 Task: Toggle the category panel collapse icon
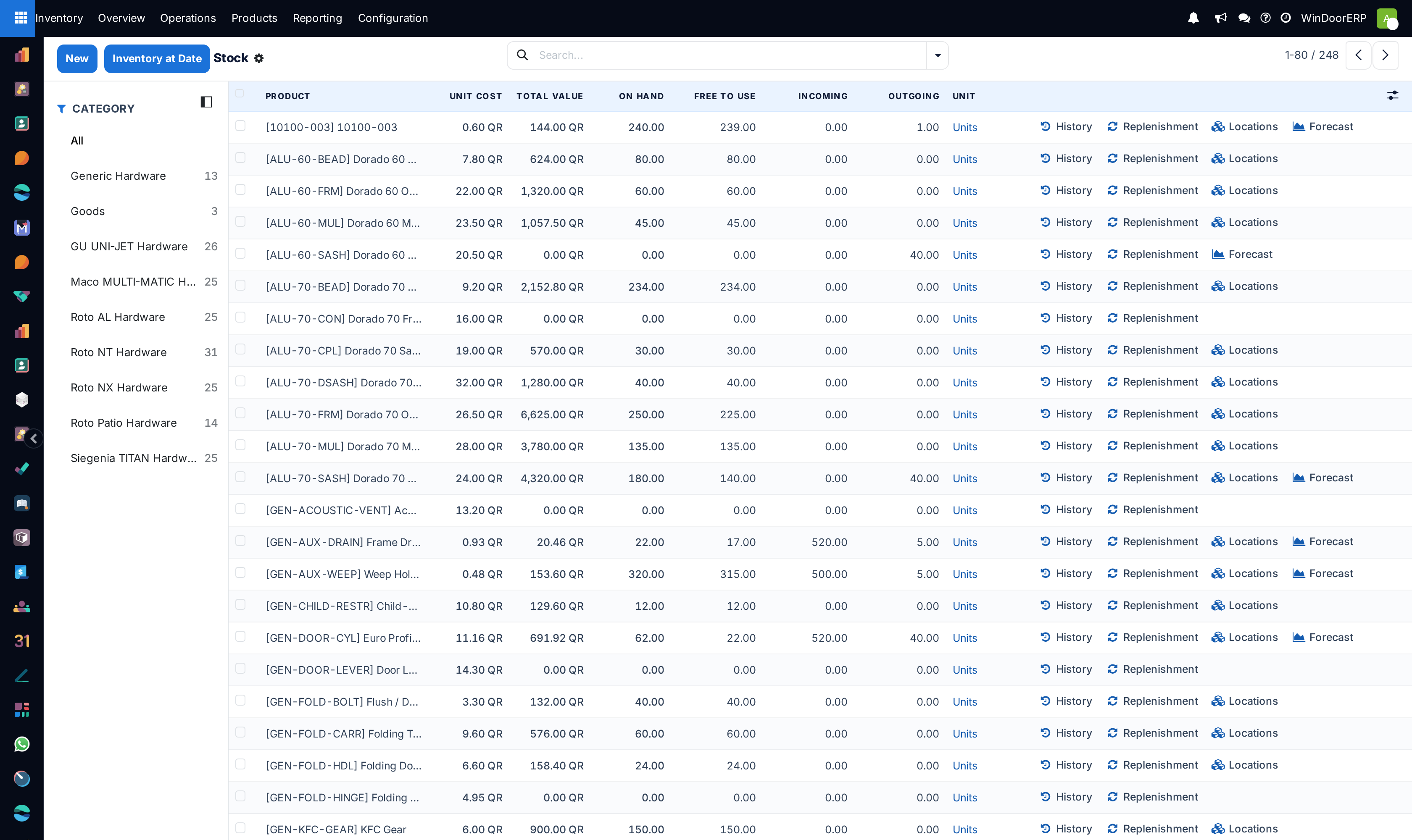coord(206,102)
